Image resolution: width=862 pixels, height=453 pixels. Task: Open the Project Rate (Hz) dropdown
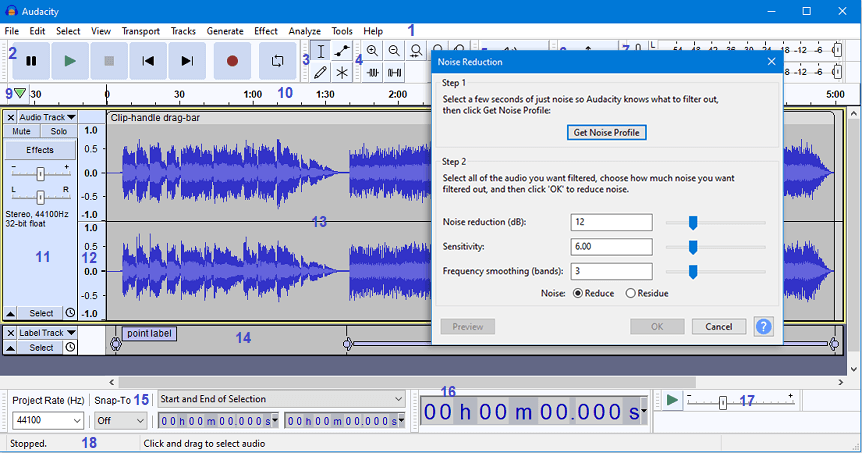[x=48, y=421]
